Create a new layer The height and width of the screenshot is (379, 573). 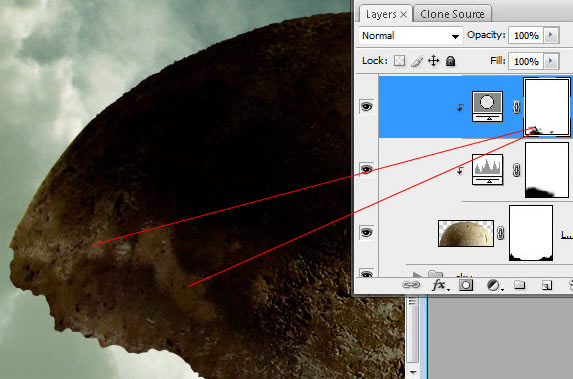coord(547,285)
